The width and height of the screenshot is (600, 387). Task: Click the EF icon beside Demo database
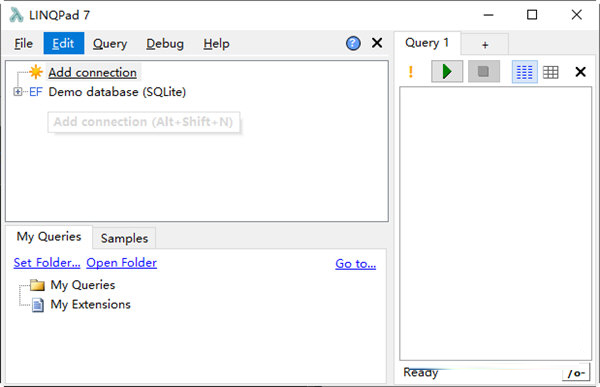(36, 92)
